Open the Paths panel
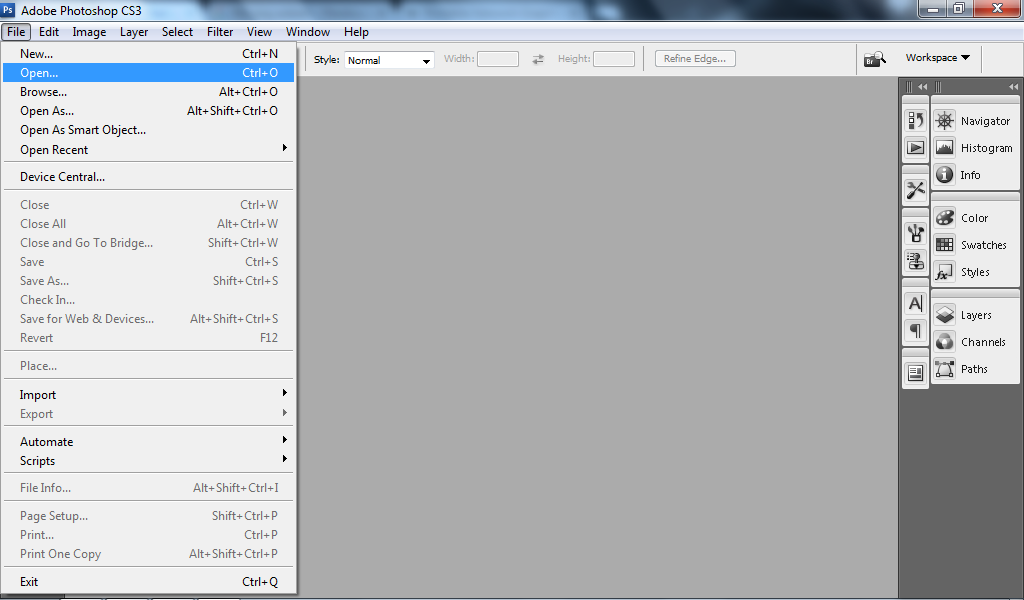 click(x=975, y=369)
